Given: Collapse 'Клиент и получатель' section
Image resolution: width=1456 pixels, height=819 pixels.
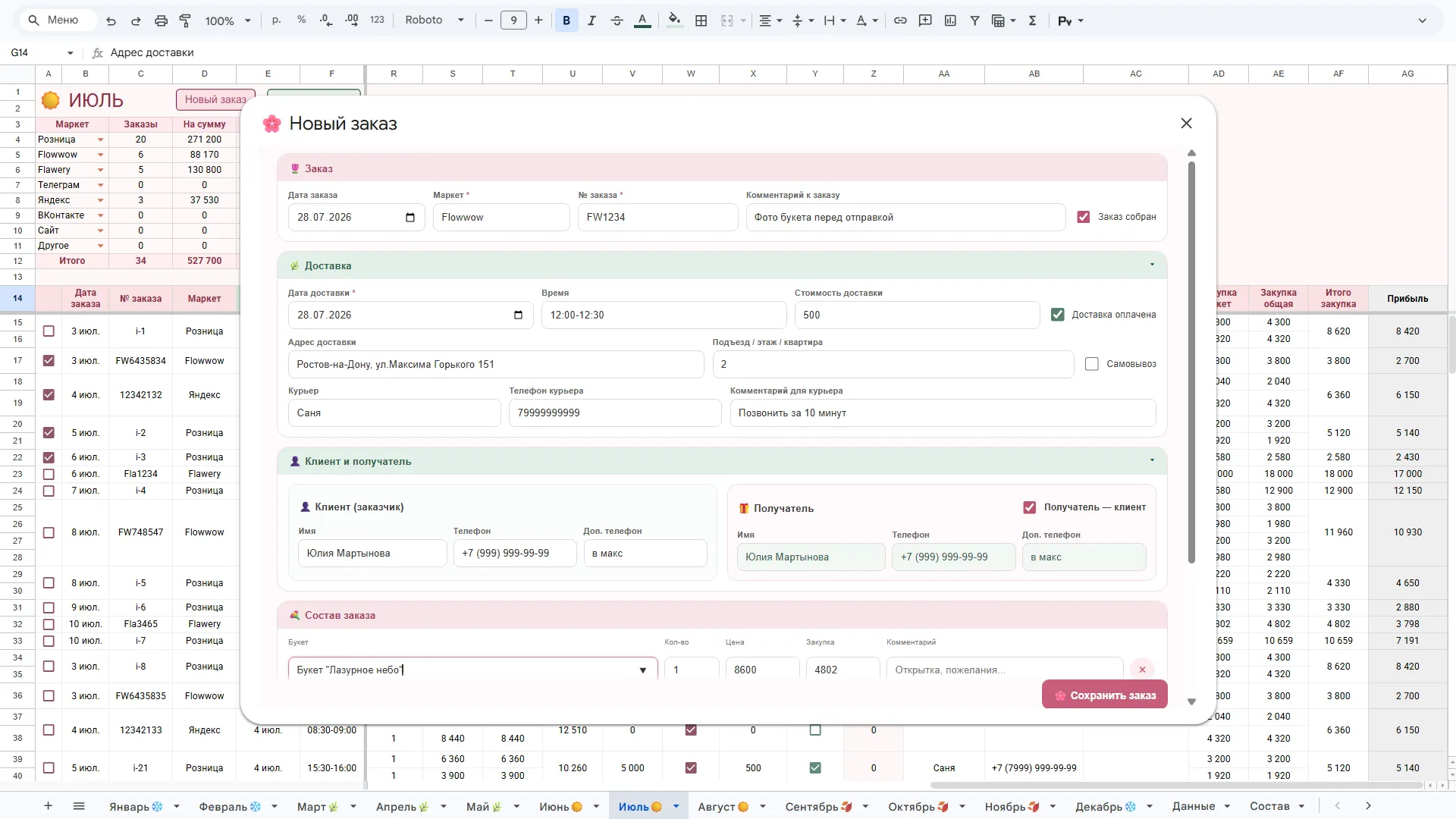Looking at the screenshot, I should 1152,460.
